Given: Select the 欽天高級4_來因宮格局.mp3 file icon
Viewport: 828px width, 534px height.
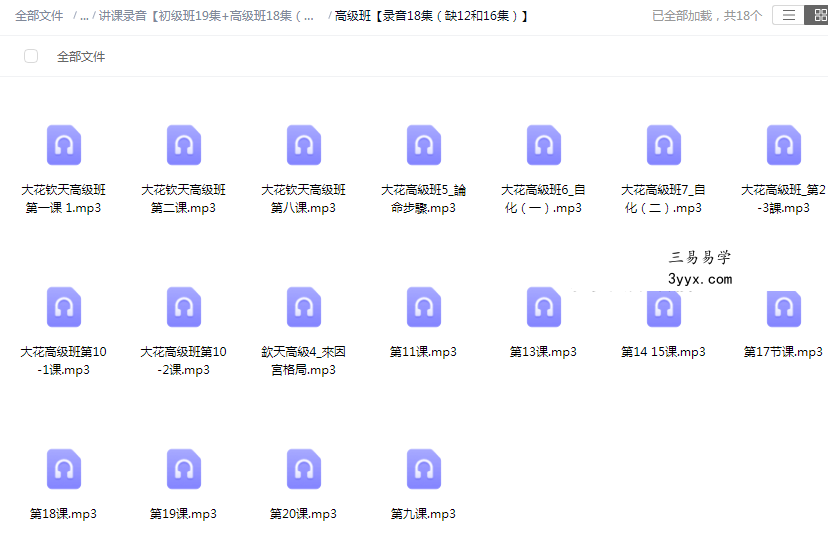Looking at the screenshot, I should coord(304,307).
